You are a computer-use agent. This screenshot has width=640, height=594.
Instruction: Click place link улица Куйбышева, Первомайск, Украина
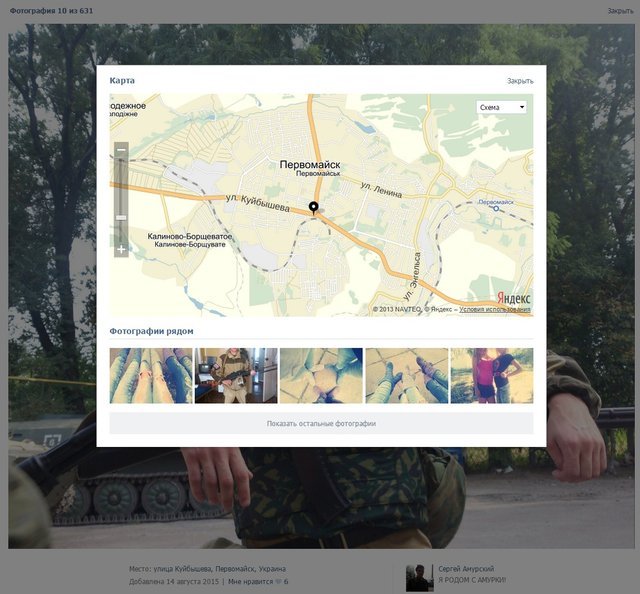(220, 569)
